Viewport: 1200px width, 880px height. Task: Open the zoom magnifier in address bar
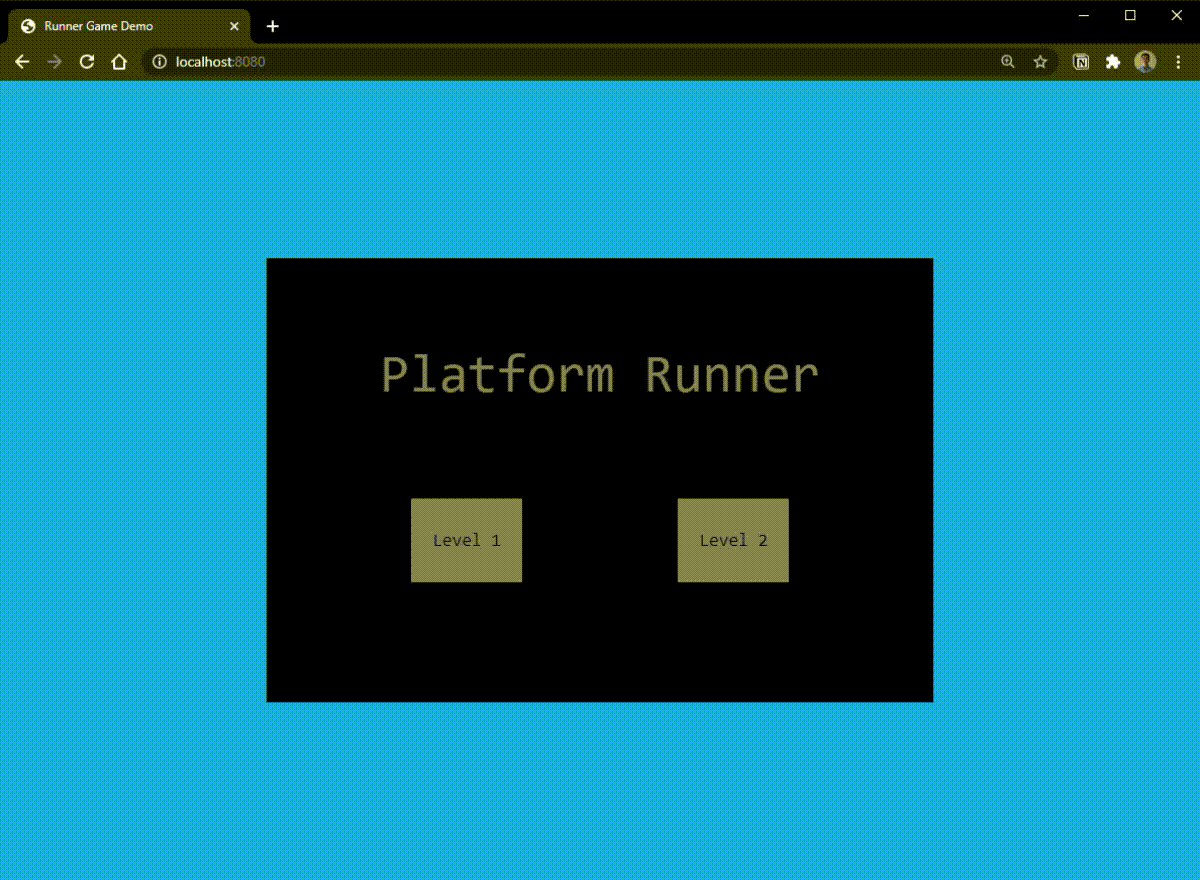tap(1008, 62)
